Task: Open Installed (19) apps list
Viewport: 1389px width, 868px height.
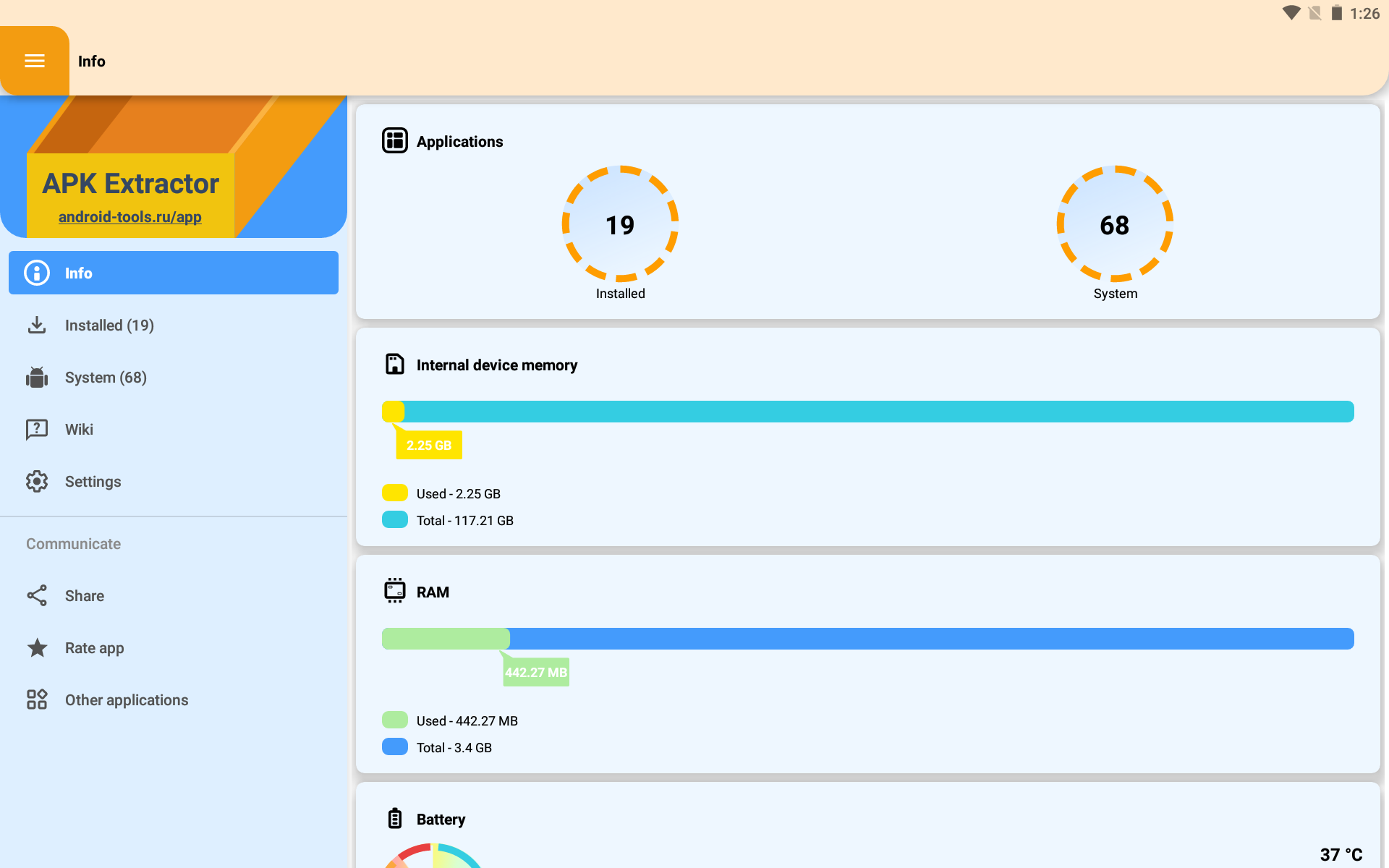Action: pos(174,325)
